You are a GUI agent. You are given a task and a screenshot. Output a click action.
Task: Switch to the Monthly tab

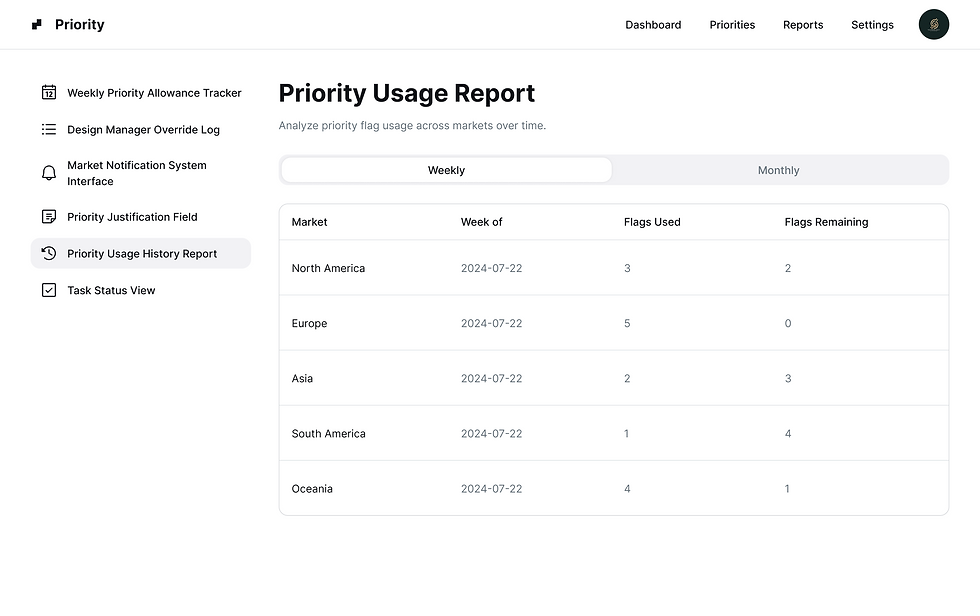(x=778, y=170)
